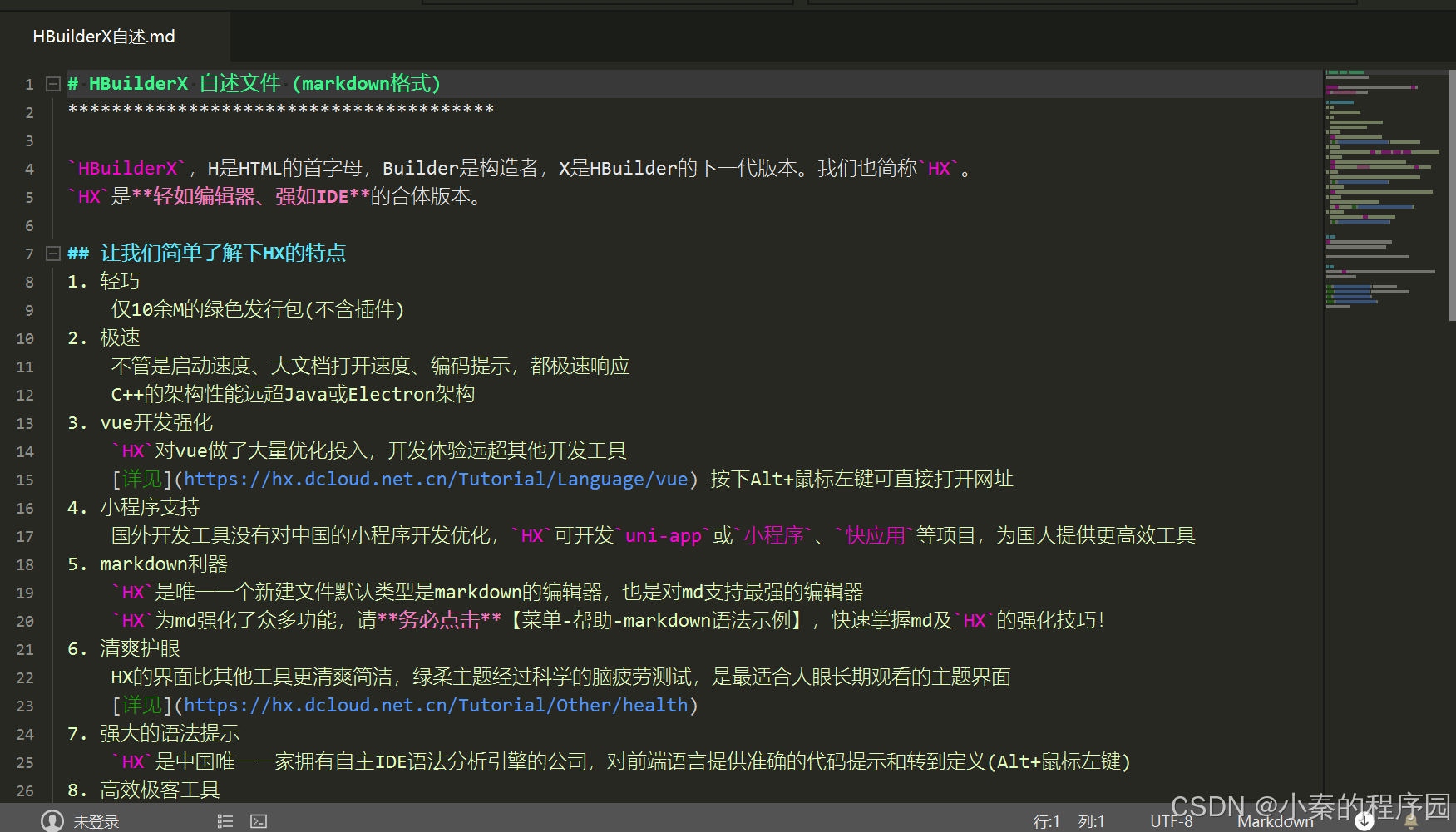This screenshot has width=1456, height=832.
Task: Click the text uni-app on line 17
Action: click(664, 536)
